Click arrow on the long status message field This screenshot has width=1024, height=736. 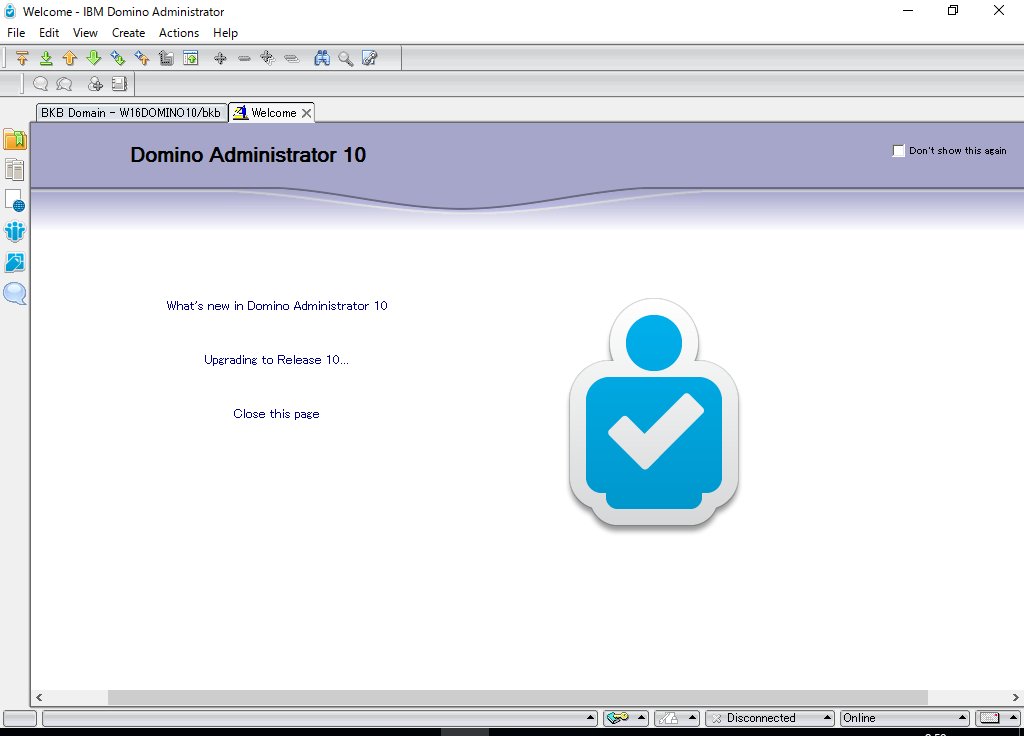point(590,718)
